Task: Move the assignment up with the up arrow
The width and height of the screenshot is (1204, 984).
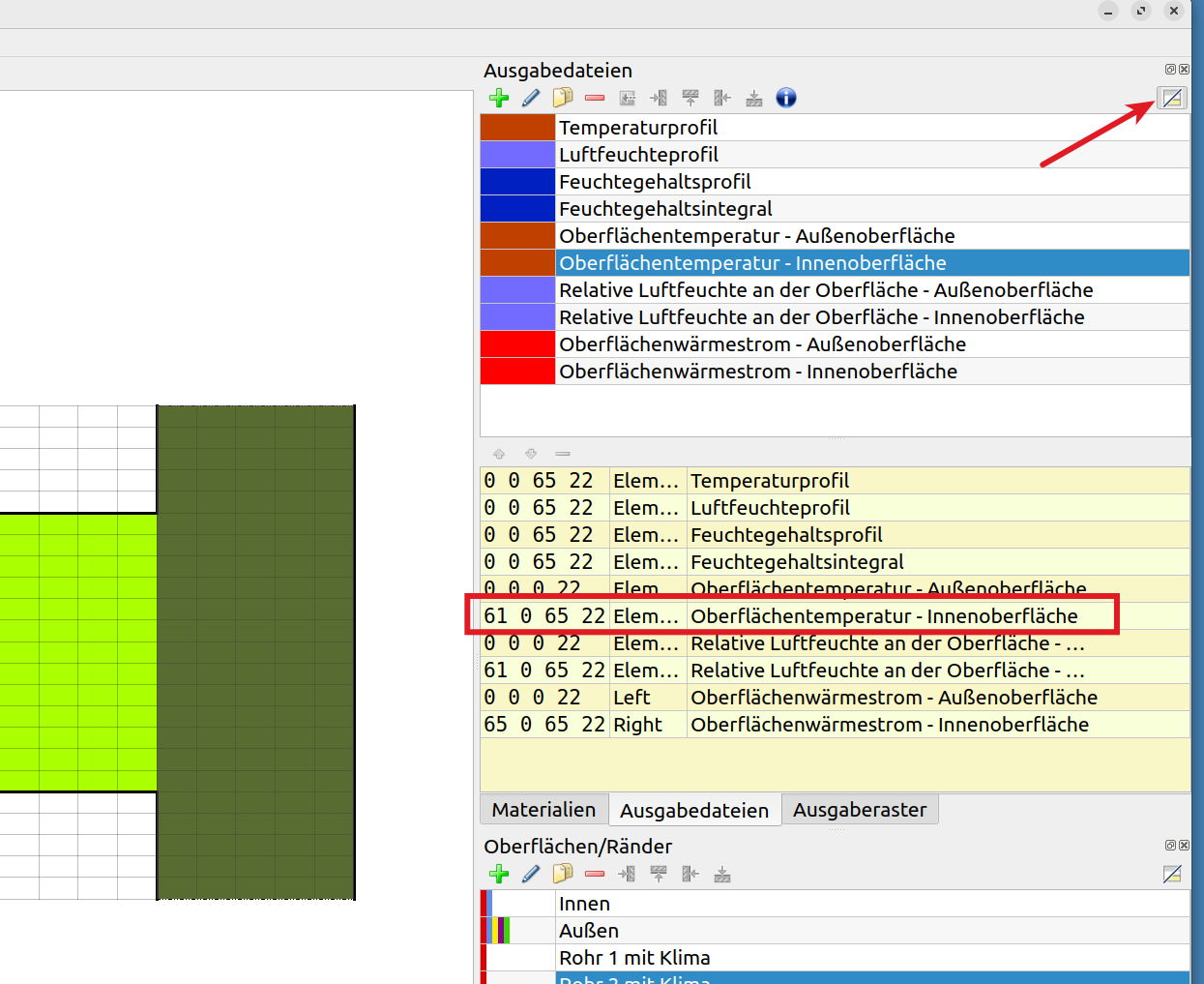Action: [499, 453]
